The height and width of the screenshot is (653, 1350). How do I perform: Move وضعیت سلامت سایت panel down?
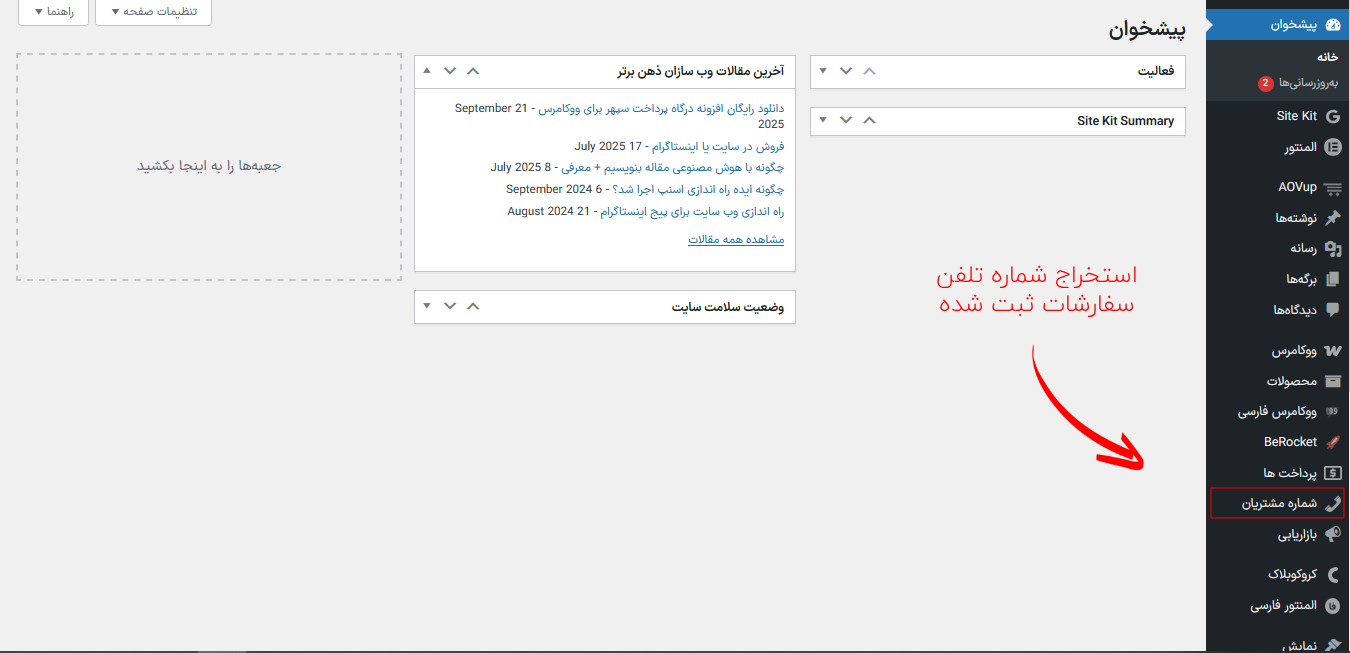pos(450,306)
